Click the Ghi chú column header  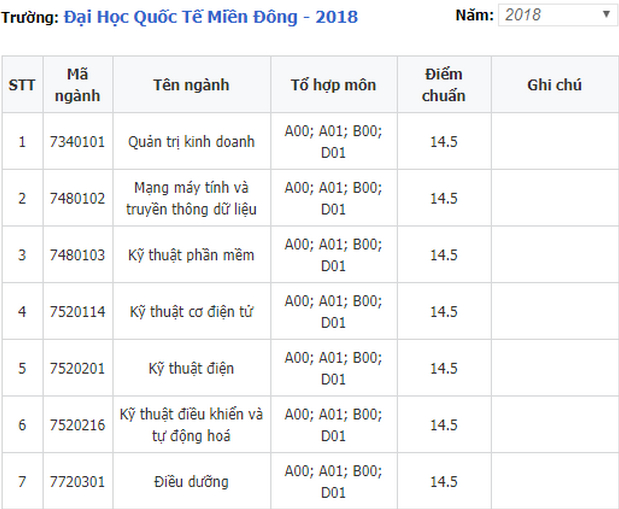tap(555, 85)
